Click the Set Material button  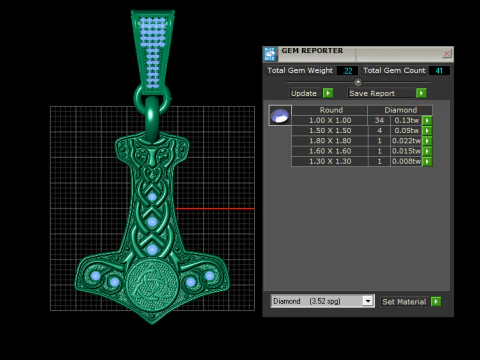click(x=404, y=302)
